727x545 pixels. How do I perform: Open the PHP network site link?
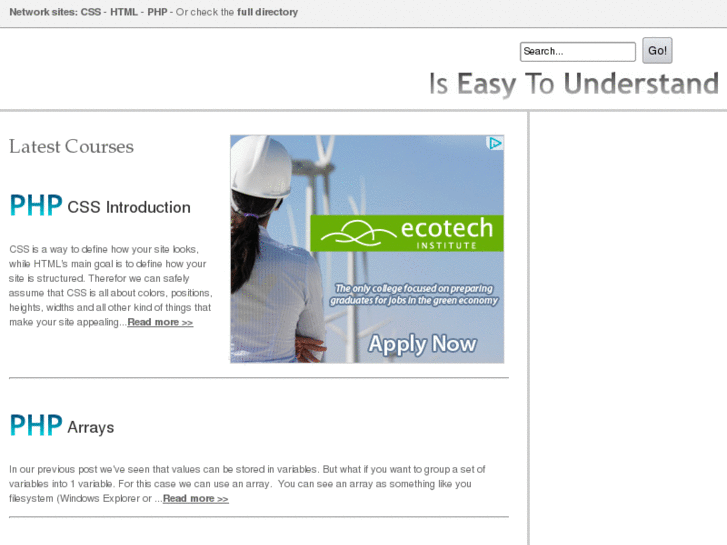pyautogui.click(x=157, y=12)
